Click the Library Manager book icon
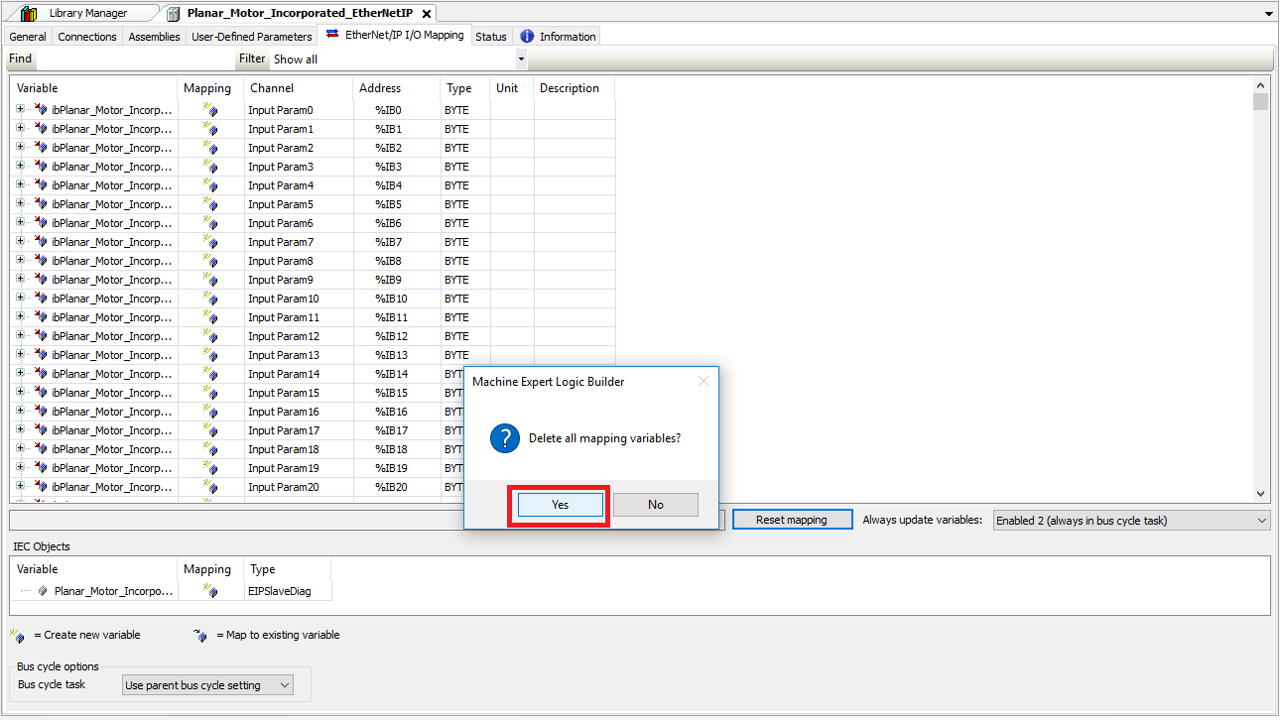This screenshot has width=1280, height=720. point(29,13)
